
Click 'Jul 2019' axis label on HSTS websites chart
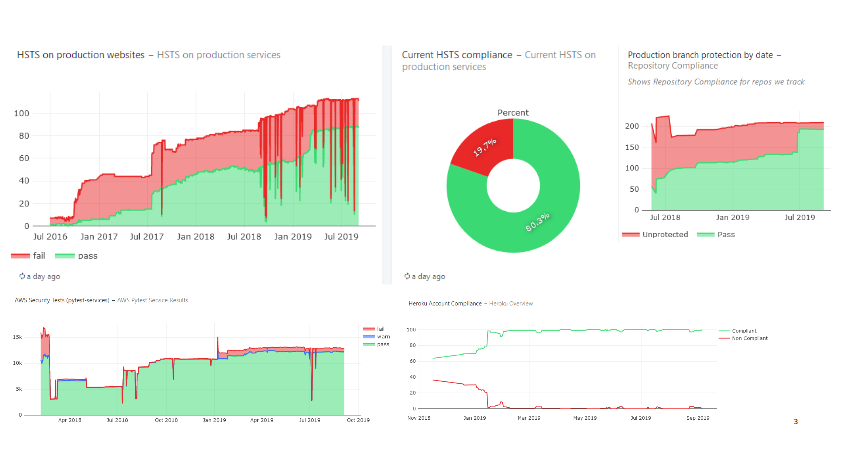(x=341, y=236)
